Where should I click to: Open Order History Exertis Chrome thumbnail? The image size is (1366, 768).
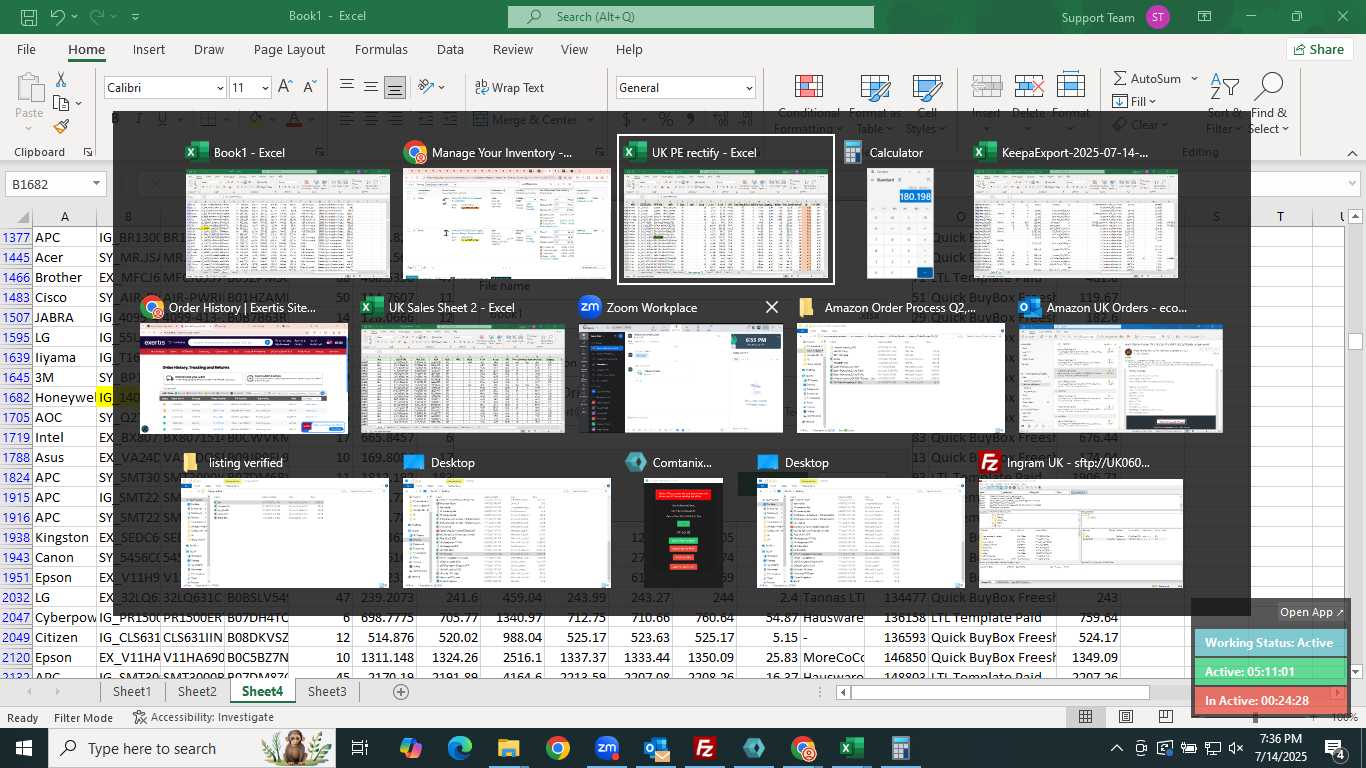244,378
